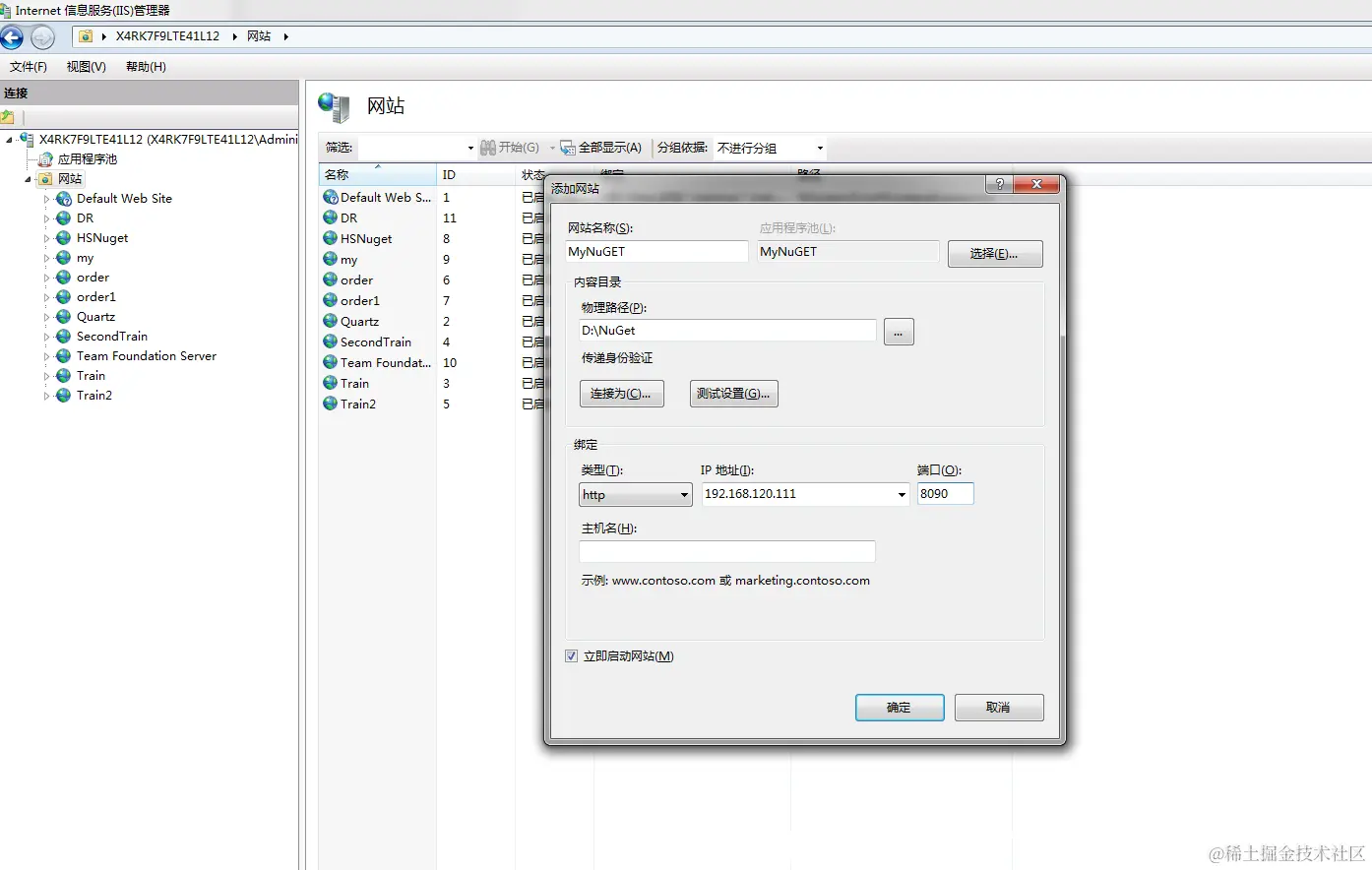
Task: Click the server node icon X4RK7F9LTE41L12
Action: point(27,140)
